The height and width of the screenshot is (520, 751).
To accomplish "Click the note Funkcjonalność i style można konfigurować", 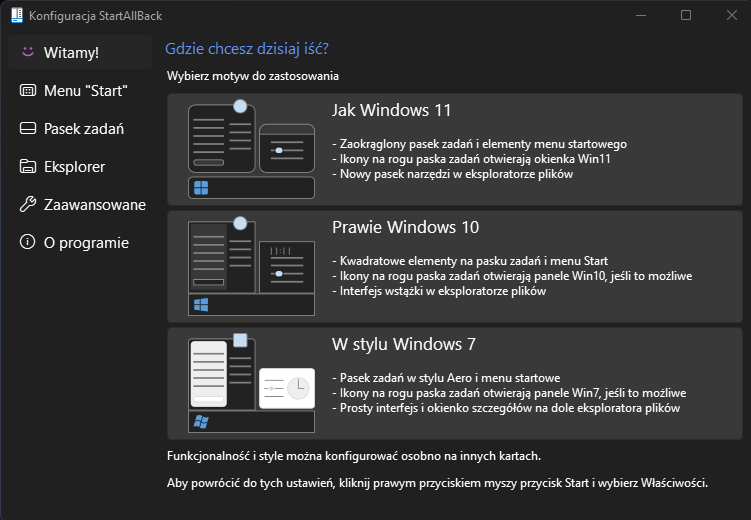I will (x=354, y=456).
